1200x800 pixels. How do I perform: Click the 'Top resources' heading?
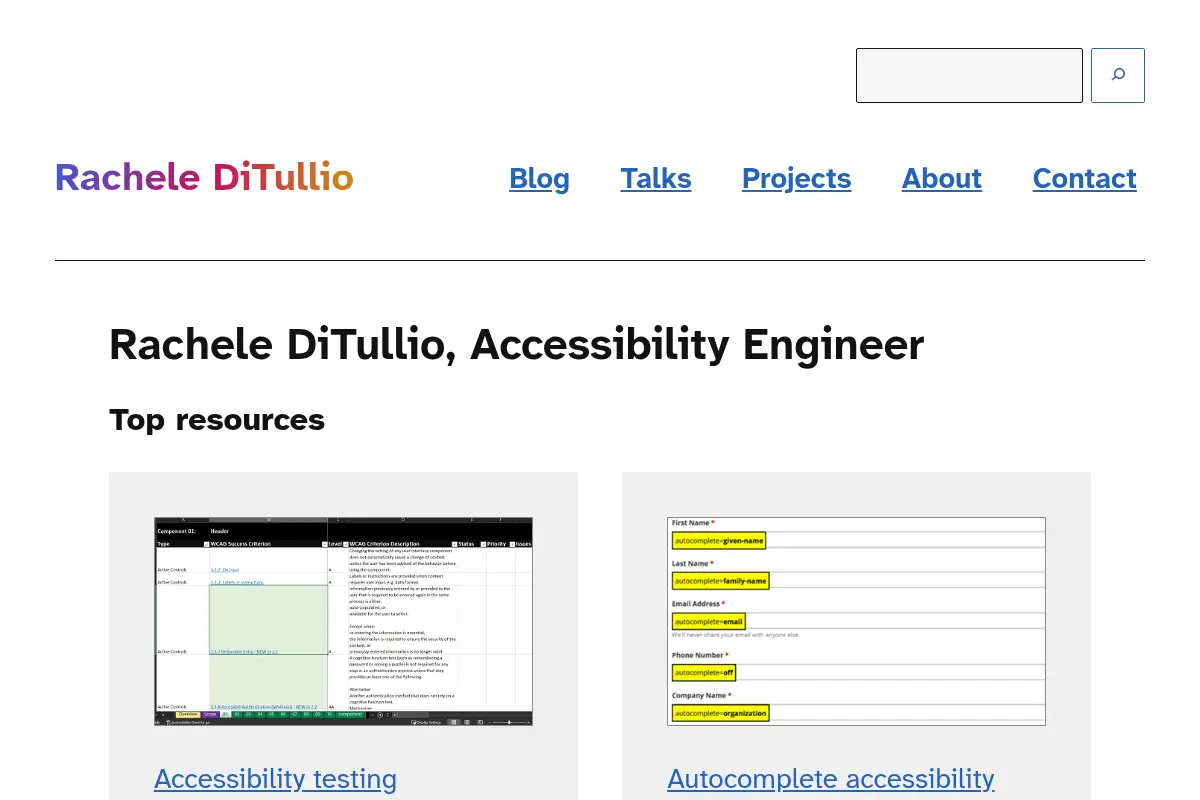[x=217, y=419]
